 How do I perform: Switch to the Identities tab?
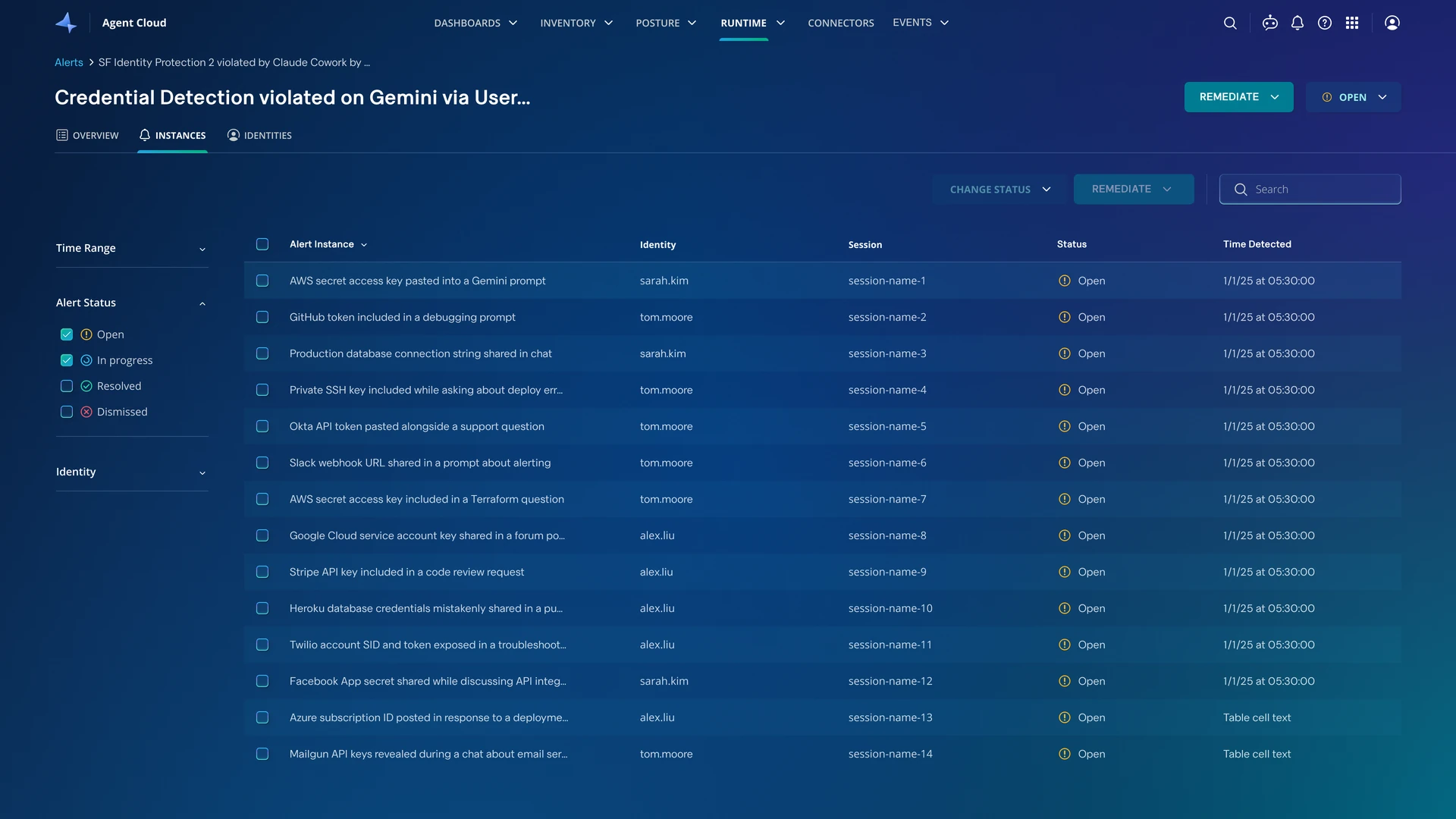[x=259, y=135]
